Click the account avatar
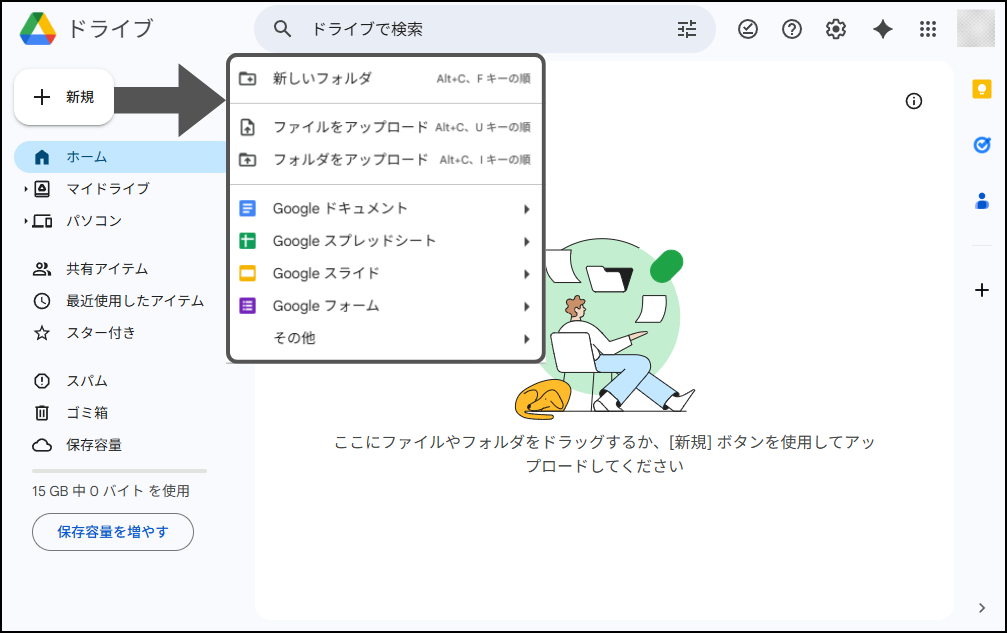Screen dimensions: 1007x633 (x=976, y=28)
